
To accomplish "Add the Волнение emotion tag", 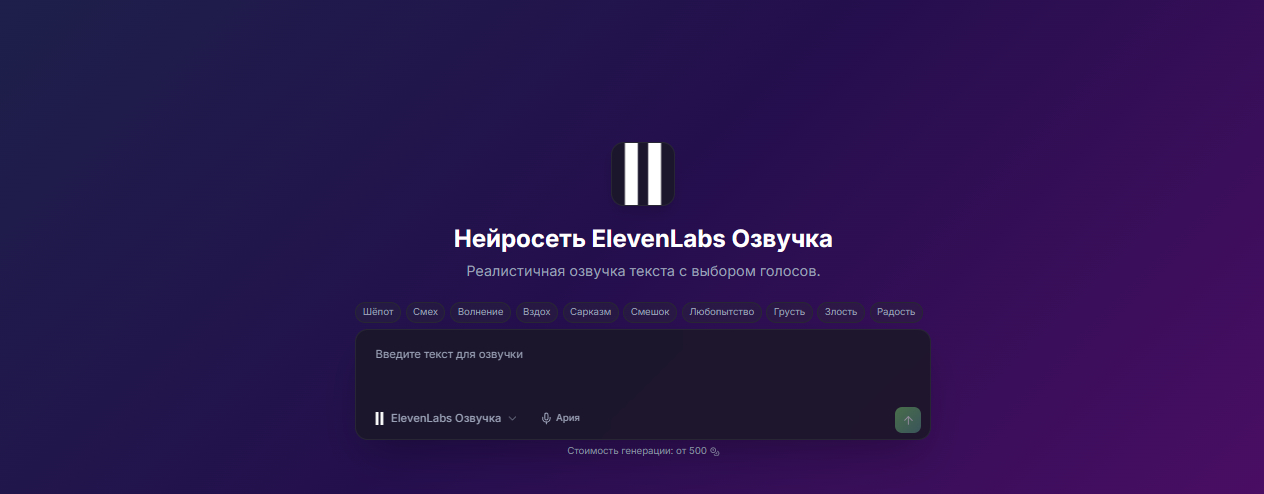I will (480, 312).
